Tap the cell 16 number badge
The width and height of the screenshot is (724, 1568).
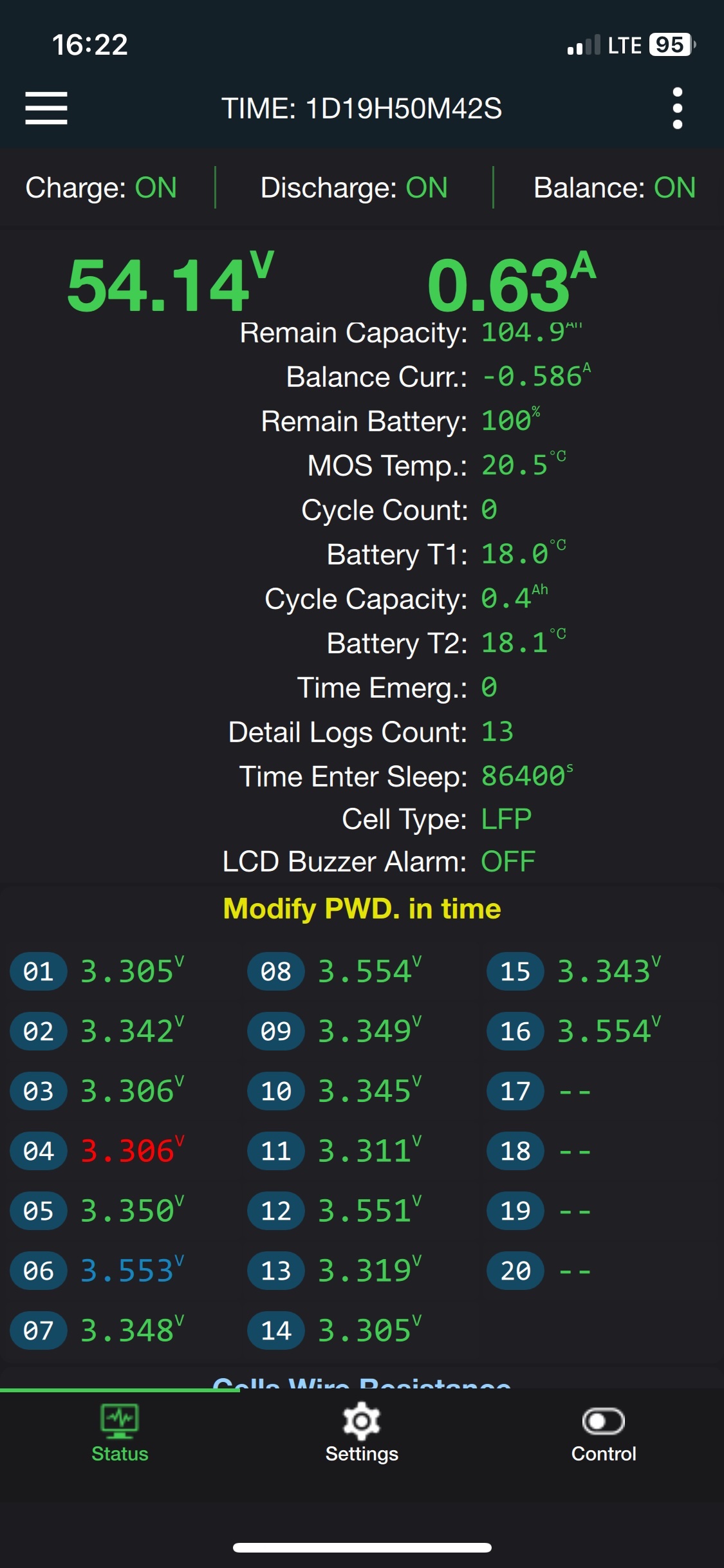click(515, 1031)
